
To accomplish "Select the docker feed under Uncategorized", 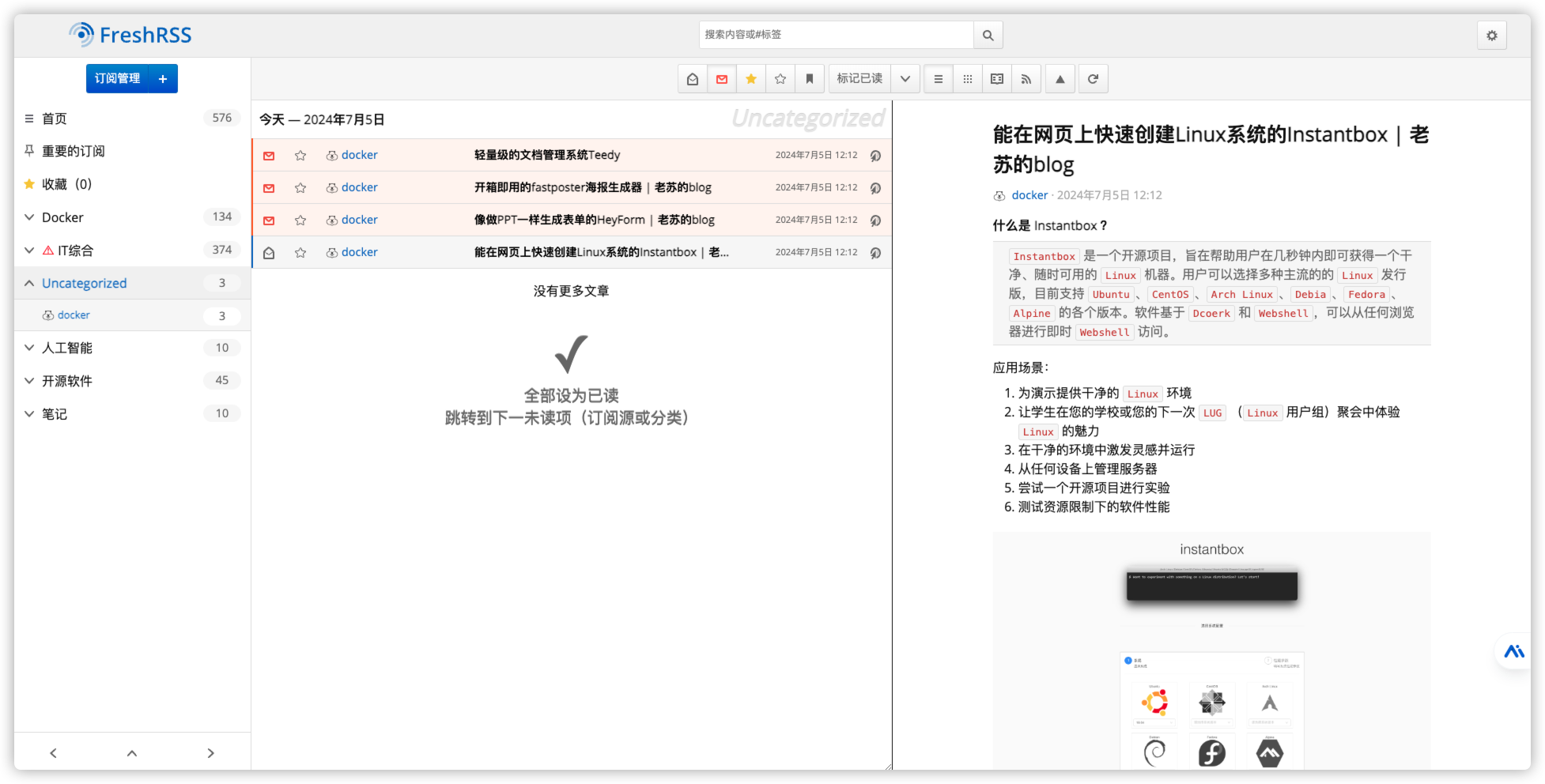I will click(74, 315).
